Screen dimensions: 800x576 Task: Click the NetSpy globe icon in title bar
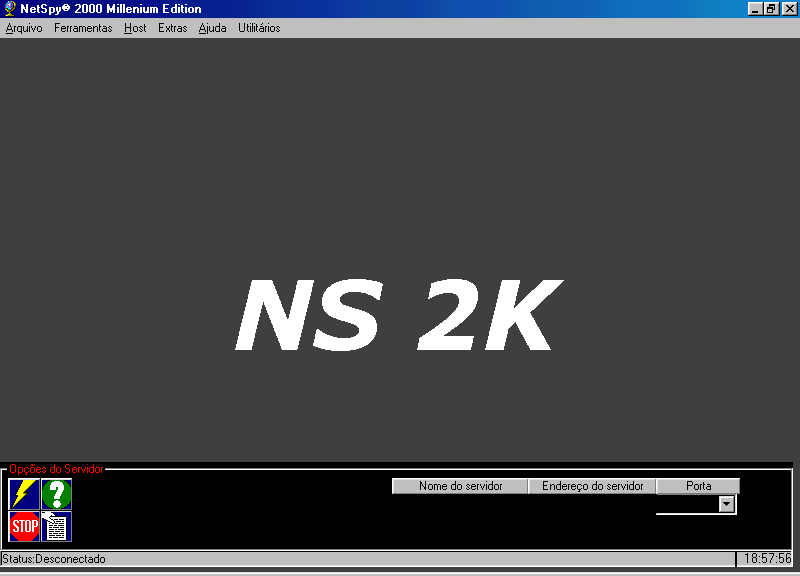pyautogui.click(x=10, y=9)
